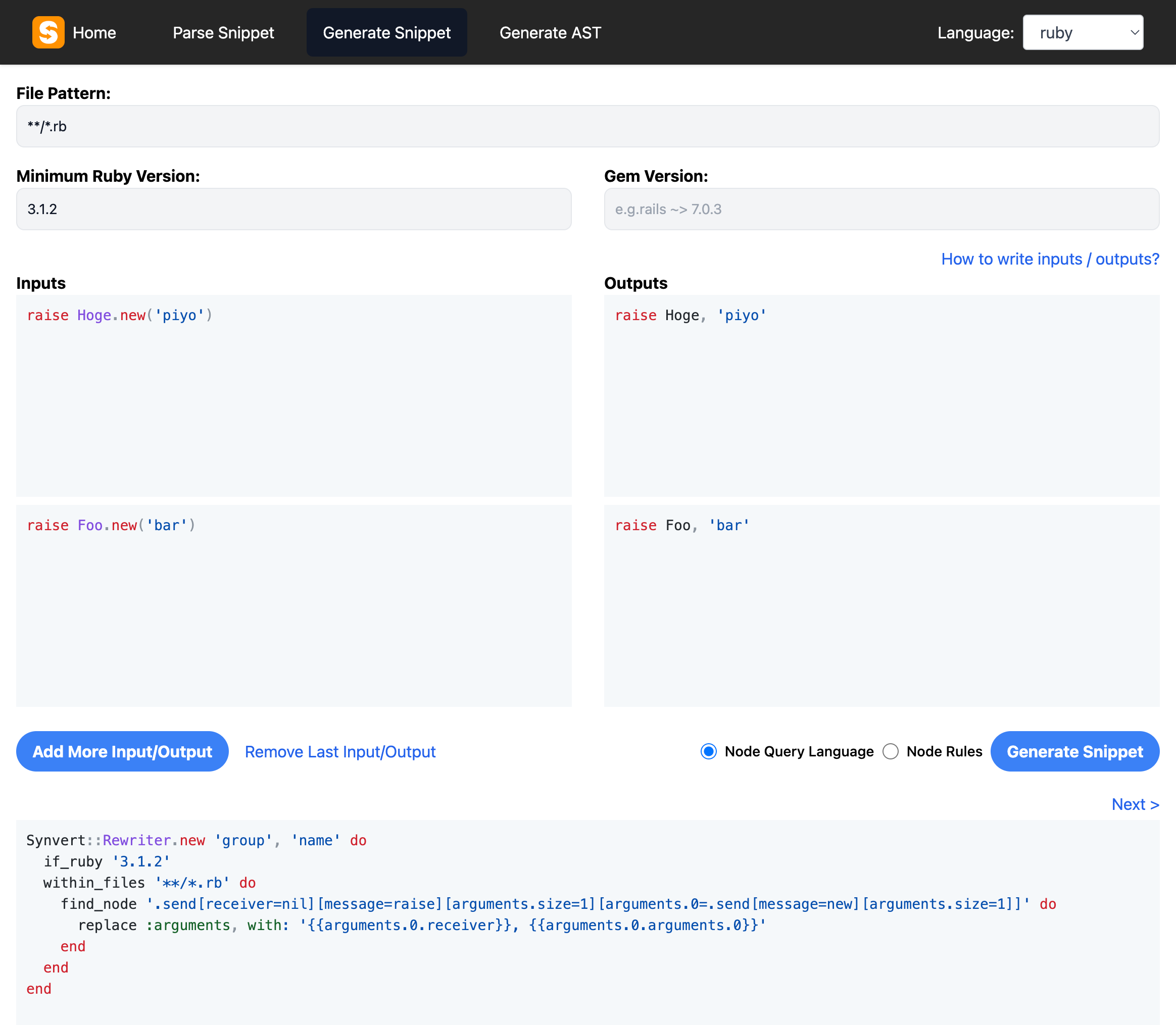Open the Generate Snippet tab
The width and height of the screenshot is (1176, 1025).
[386, 33]
